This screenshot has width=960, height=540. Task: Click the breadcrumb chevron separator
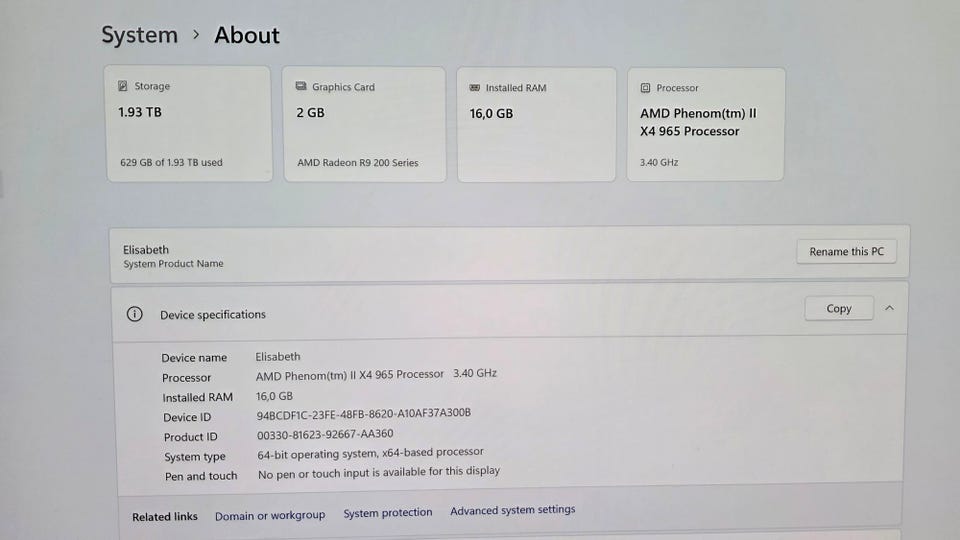(196, 35)
